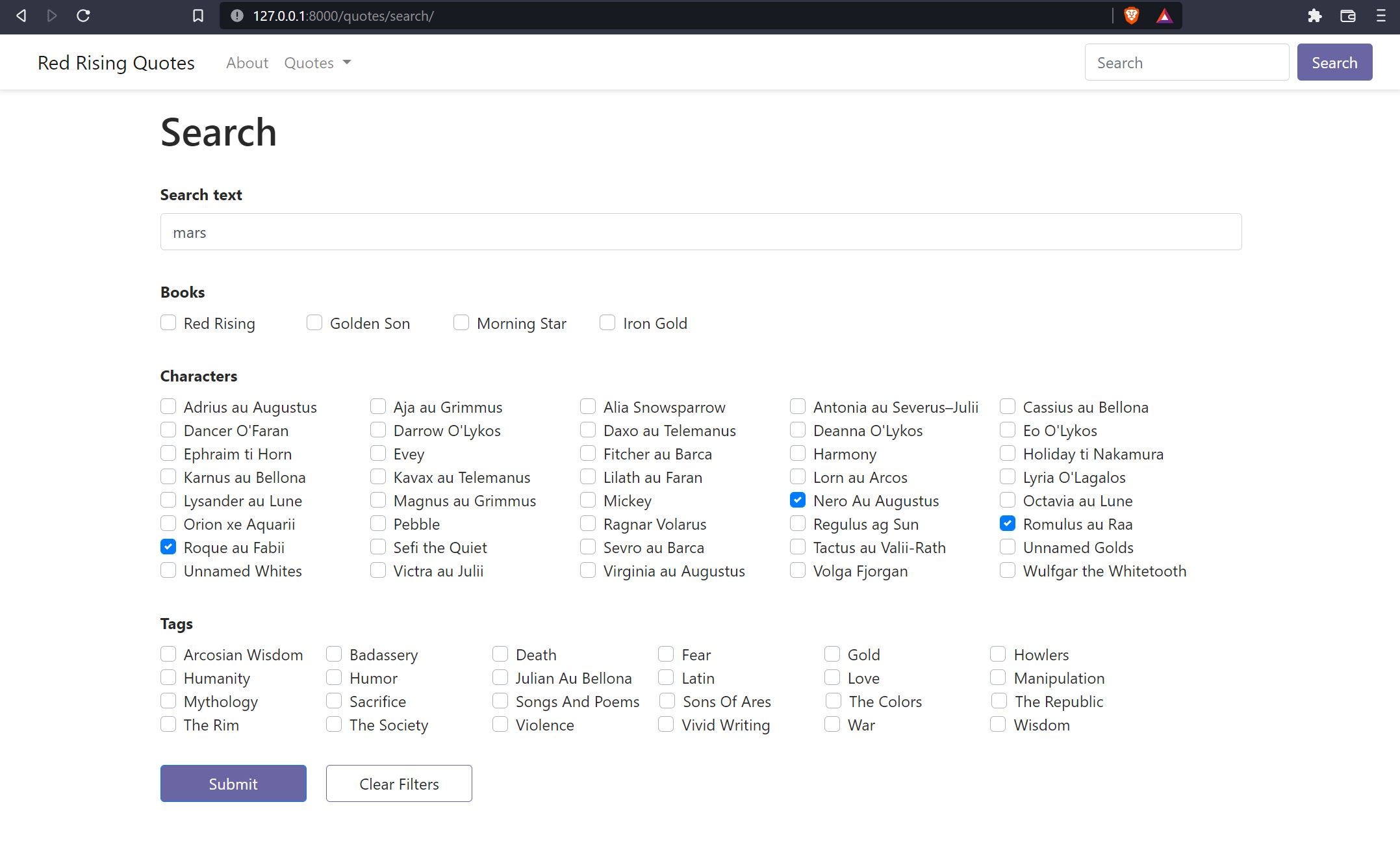Click the browser back arrow
The image size is (1400, 865).
pos(21,16)
